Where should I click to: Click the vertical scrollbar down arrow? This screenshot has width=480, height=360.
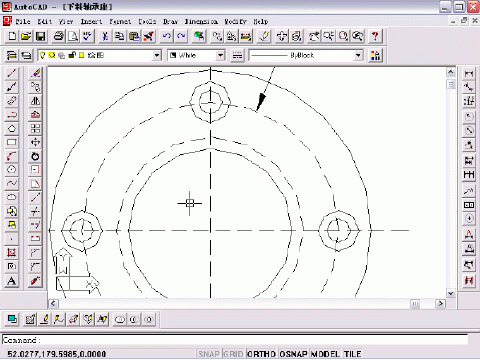tap(451, 293)
